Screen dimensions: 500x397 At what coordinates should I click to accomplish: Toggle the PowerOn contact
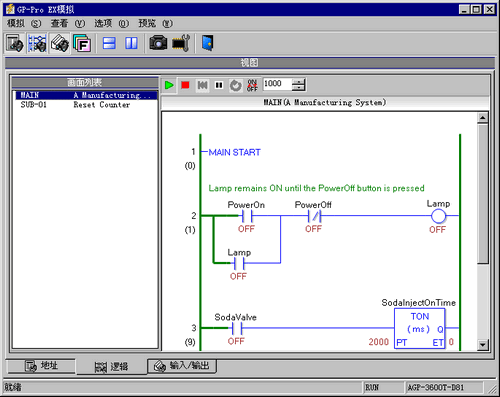tap(246, 216)
